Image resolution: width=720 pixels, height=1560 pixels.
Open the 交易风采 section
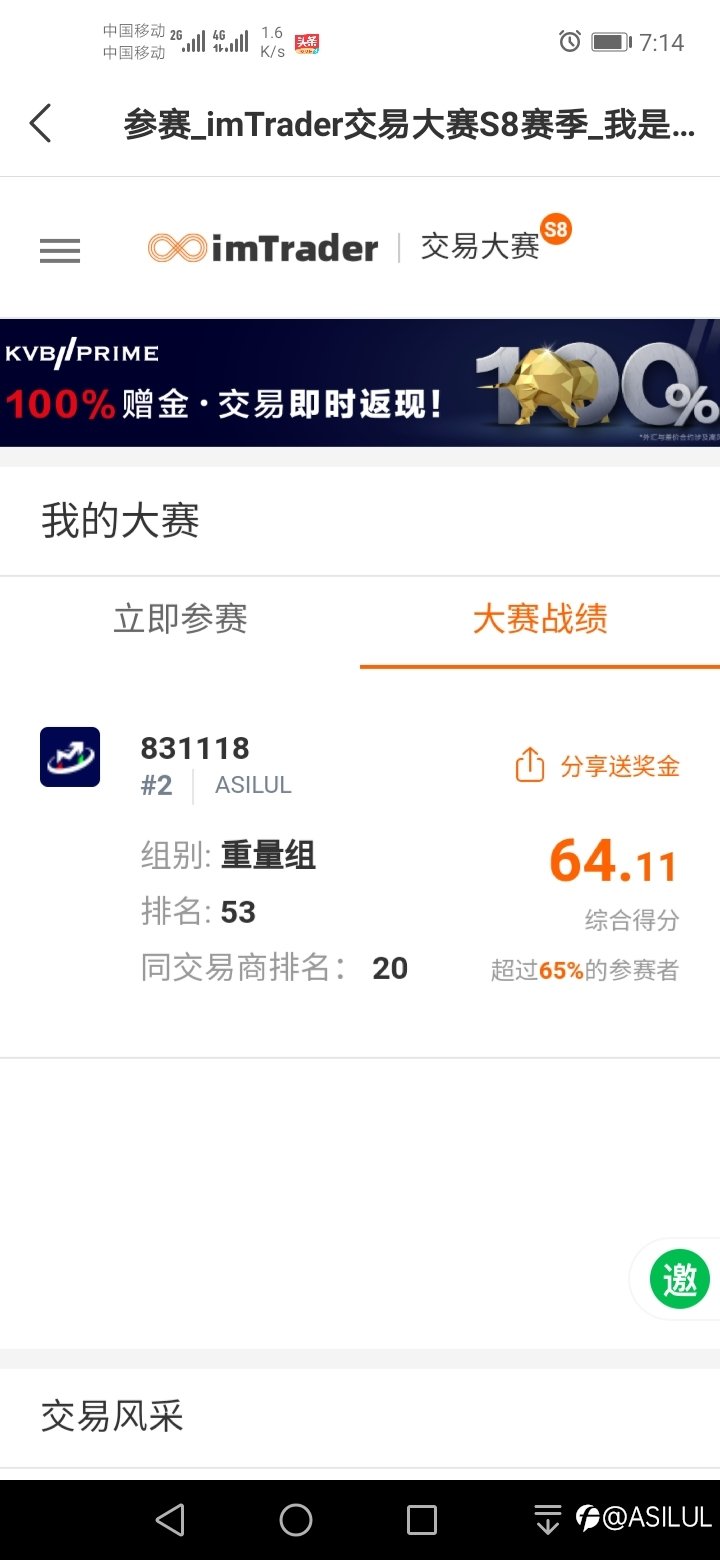click(x=112, y=1417)
